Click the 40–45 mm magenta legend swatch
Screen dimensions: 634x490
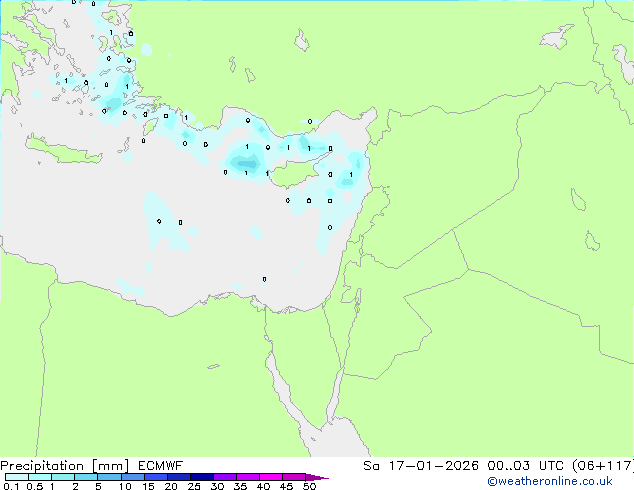point(271,477)
